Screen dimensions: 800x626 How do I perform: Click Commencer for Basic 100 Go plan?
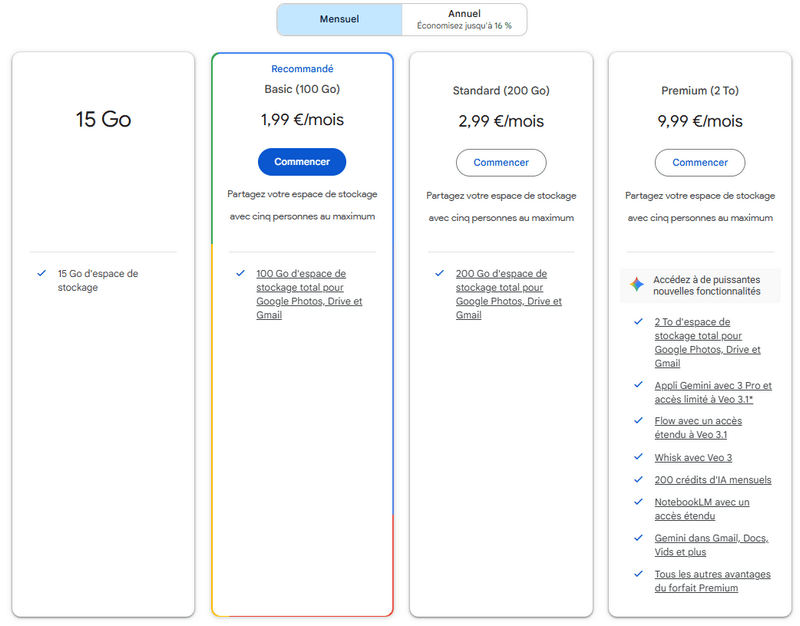302,162
